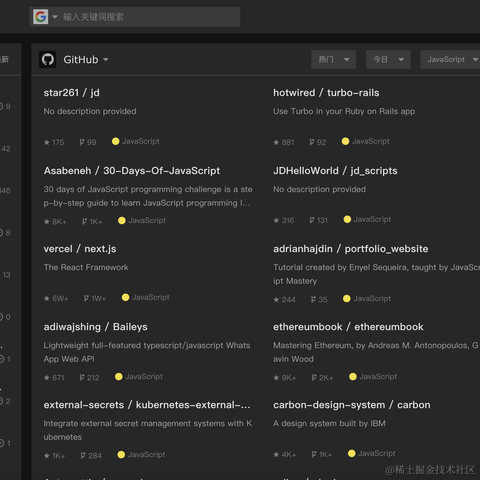
Task: Click the fork icon of carbon-design-system / carbon
Action: pyautogui.click(x=314, y=454)
